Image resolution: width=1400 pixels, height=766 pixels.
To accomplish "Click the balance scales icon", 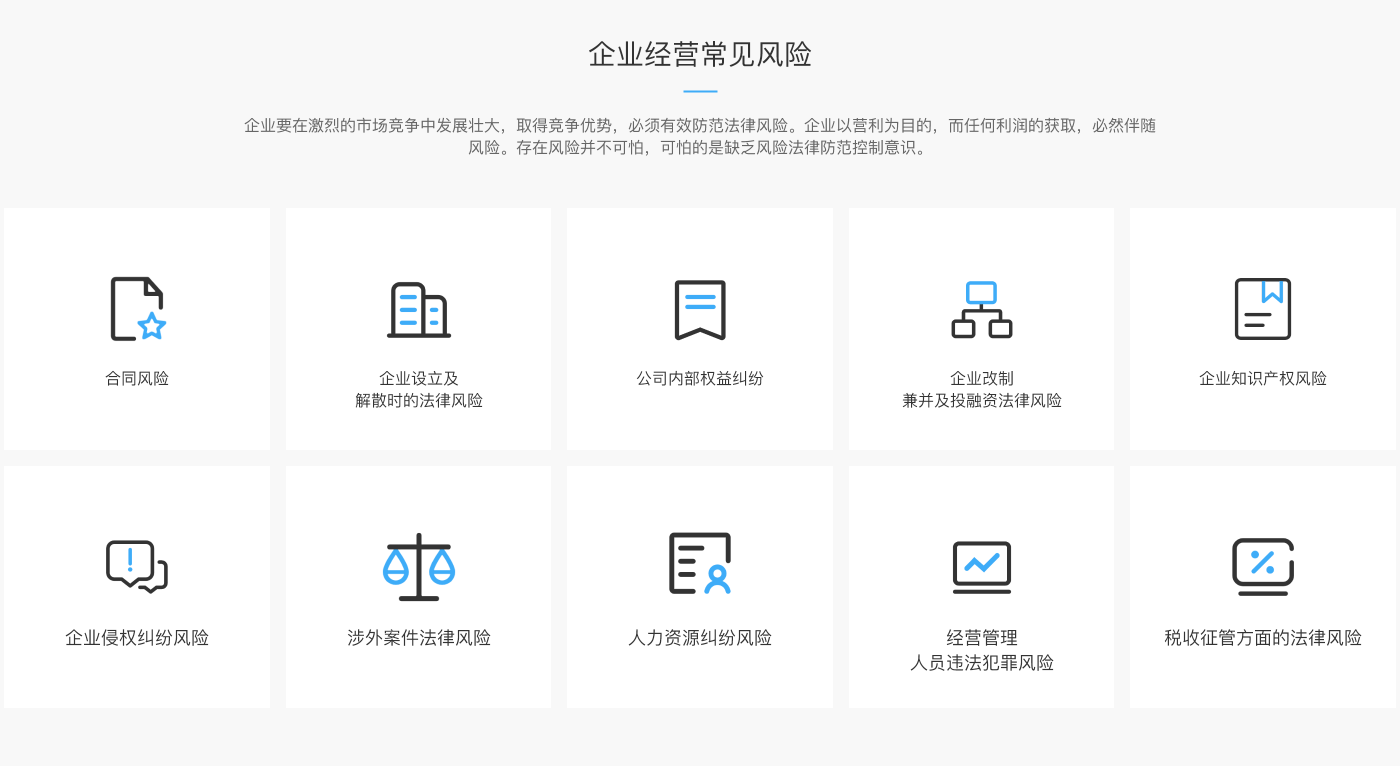I will point(418,567).
